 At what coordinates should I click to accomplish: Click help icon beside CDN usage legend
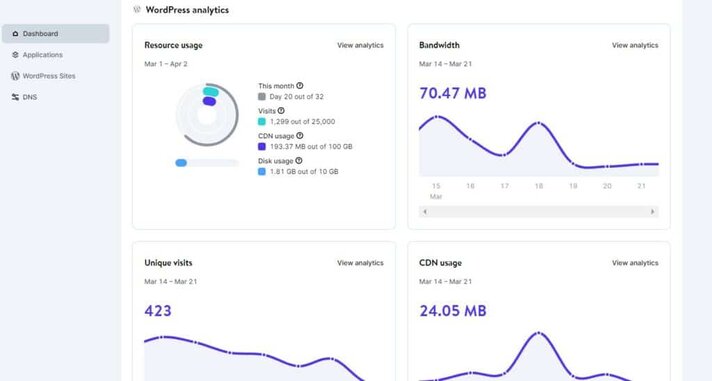point(300,135)
